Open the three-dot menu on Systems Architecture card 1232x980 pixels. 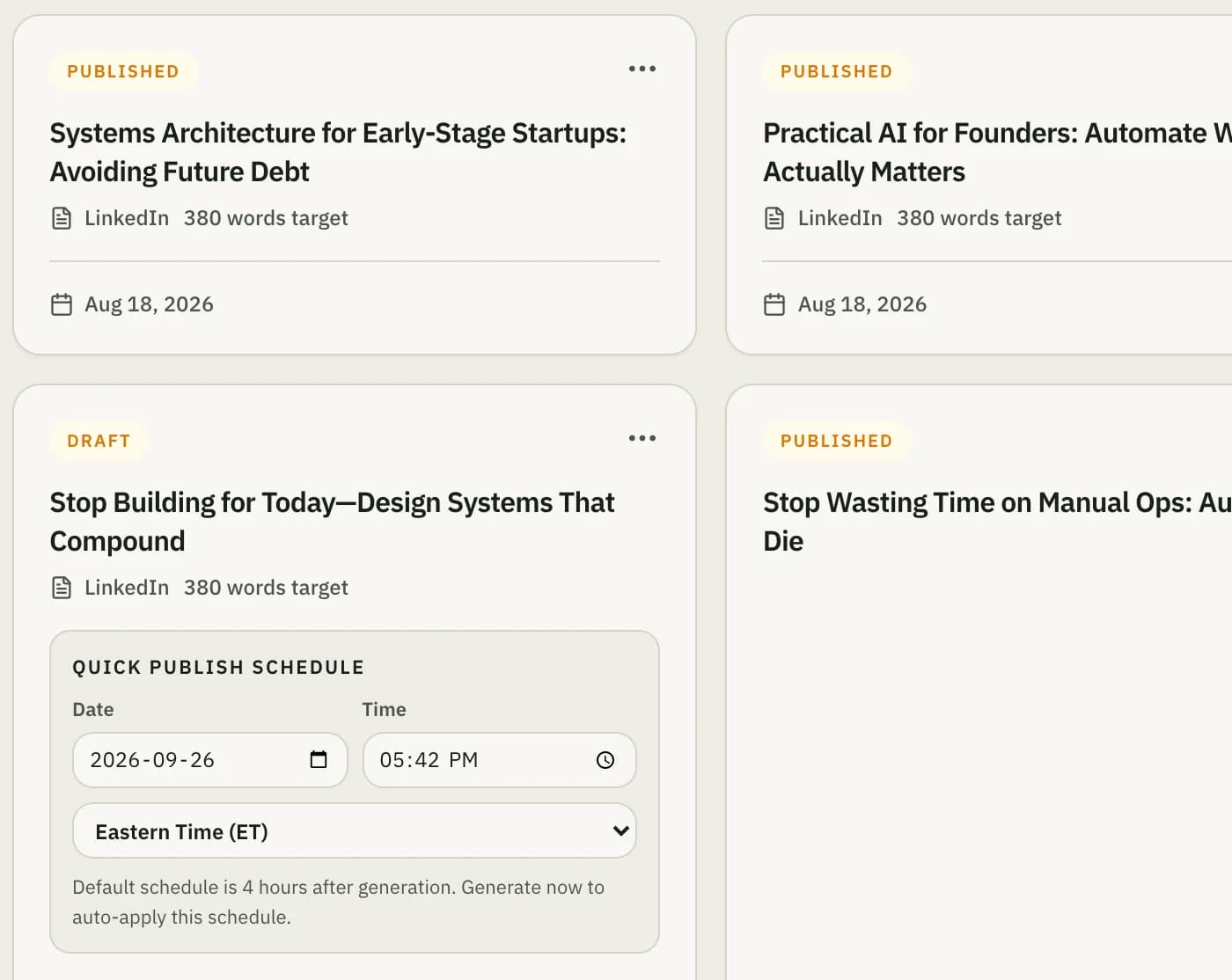coord(642,69)
